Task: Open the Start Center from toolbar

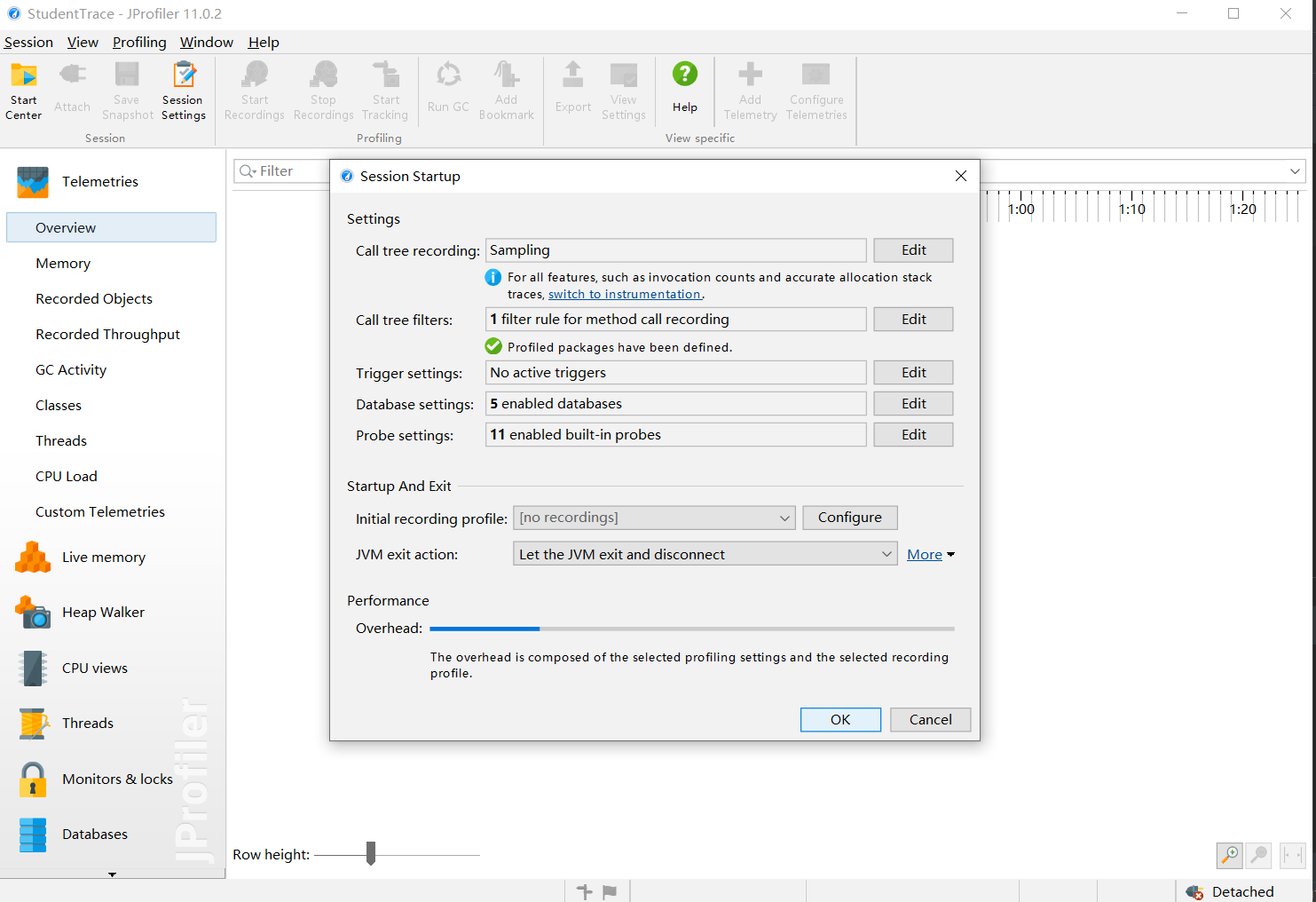Action: pyautogui.click(x=24, y=91)
